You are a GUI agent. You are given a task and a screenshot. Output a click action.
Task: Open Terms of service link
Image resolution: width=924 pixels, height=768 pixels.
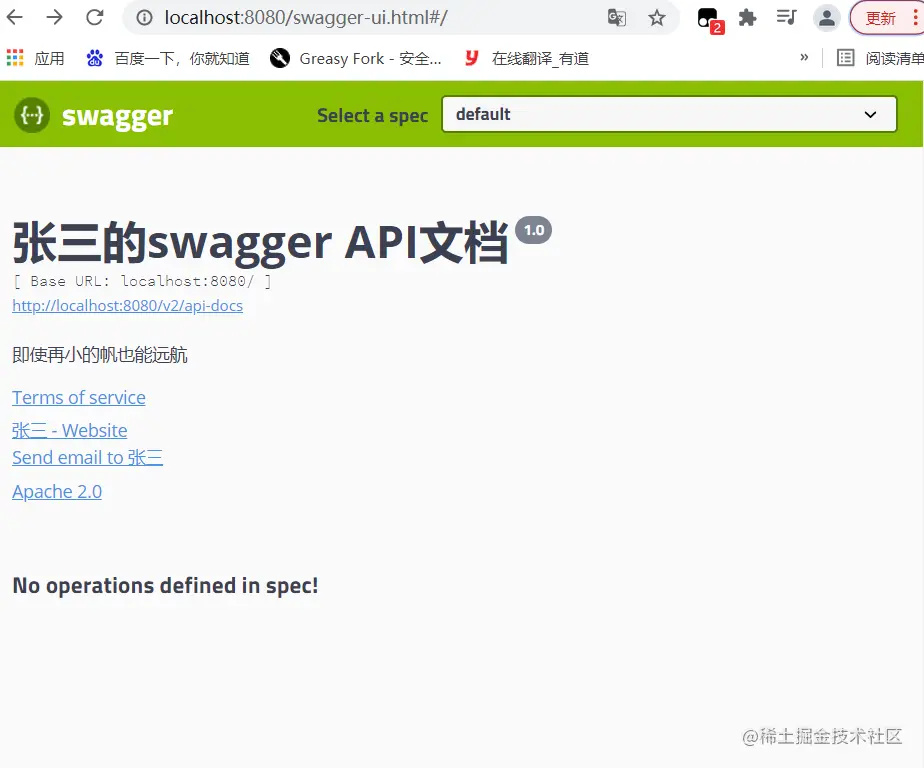[x=79, y=397]
